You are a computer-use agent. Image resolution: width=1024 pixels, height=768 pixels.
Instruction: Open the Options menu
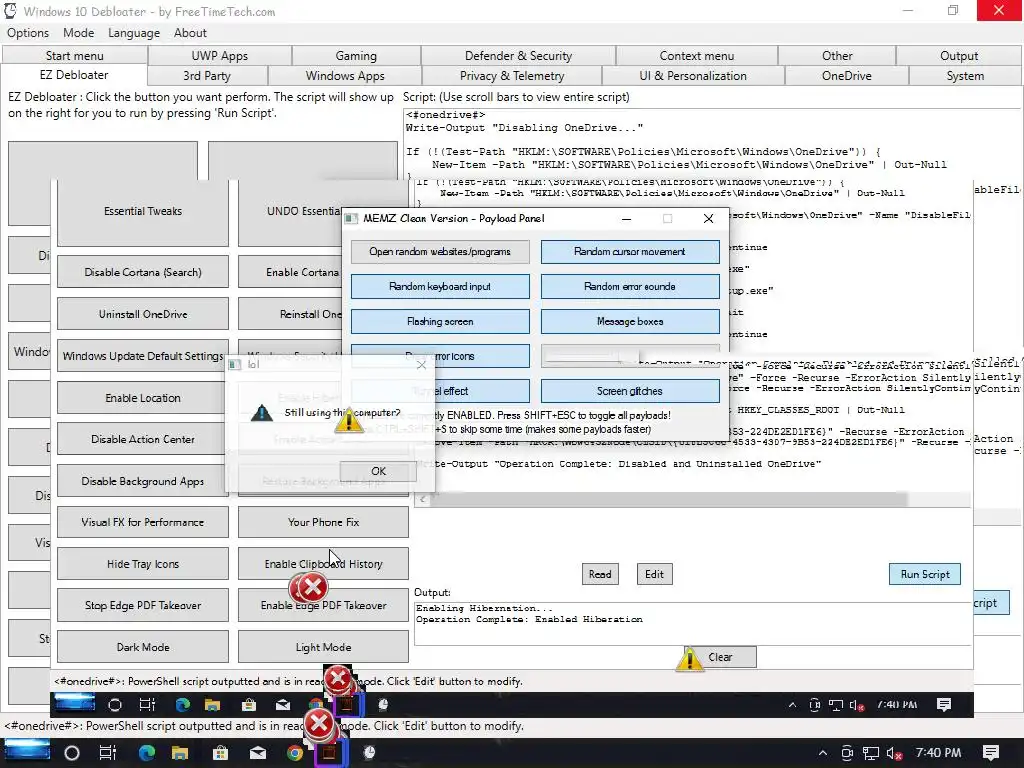(x=28, y=33)
